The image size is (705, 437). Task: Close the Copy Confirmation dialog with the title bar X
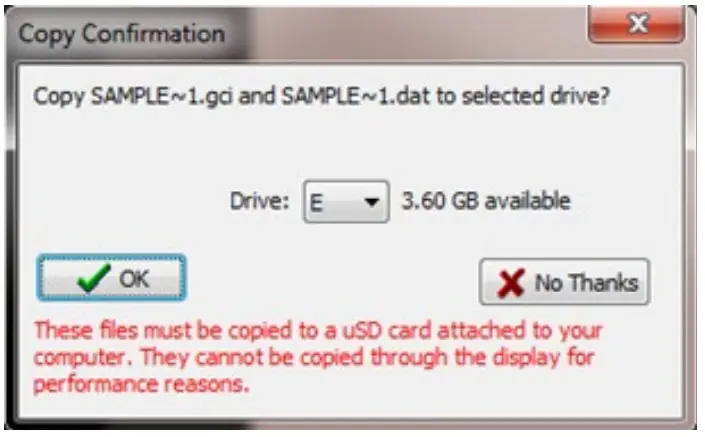point(636,24)
